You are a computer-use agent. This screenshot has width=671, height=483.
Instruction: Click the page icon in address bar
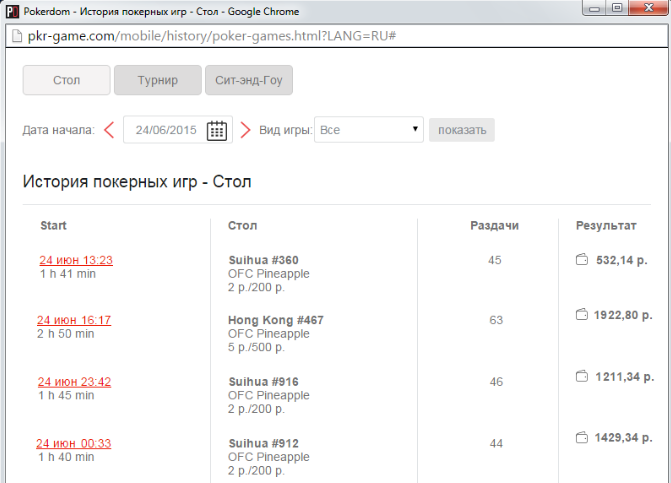(17, 36)
